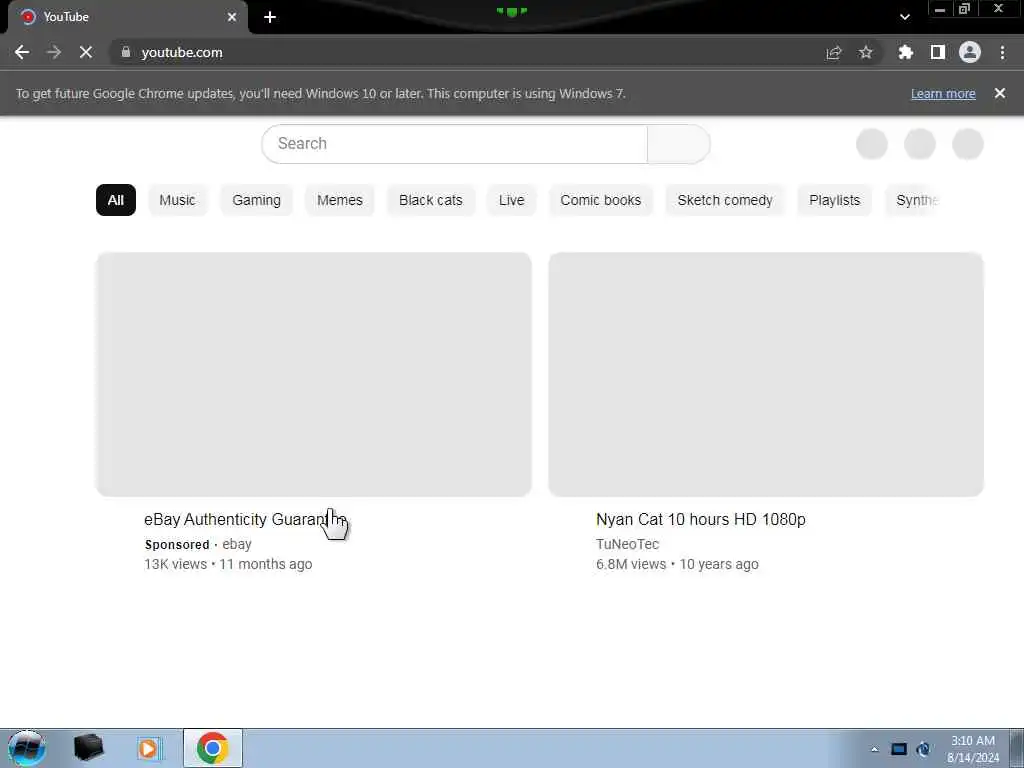This screenshot has height=768, width=1024.
Task: Click the YouTube tab title
Action: click(66, 17)
